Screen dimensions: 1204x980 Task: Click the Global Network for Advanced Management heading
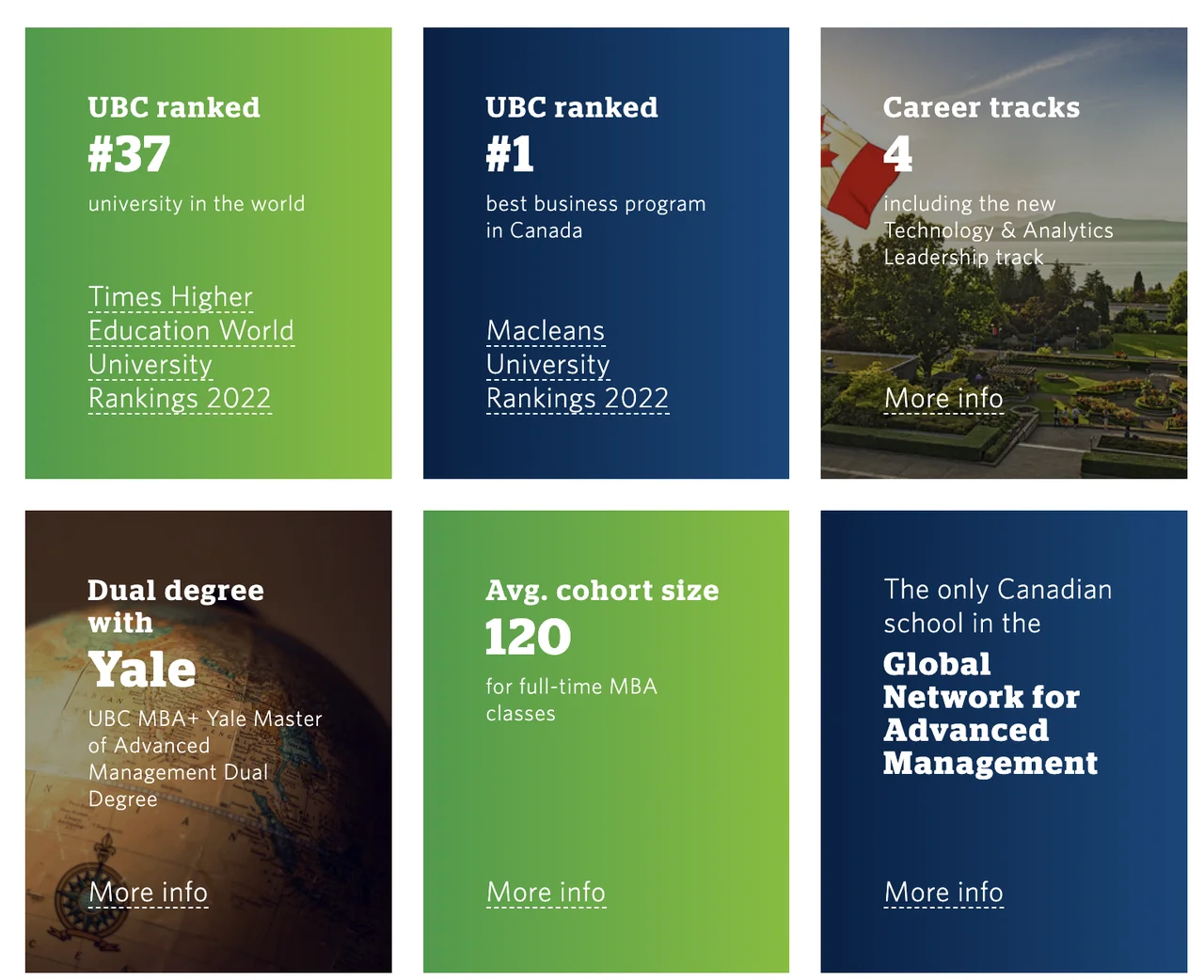[989, 714]
